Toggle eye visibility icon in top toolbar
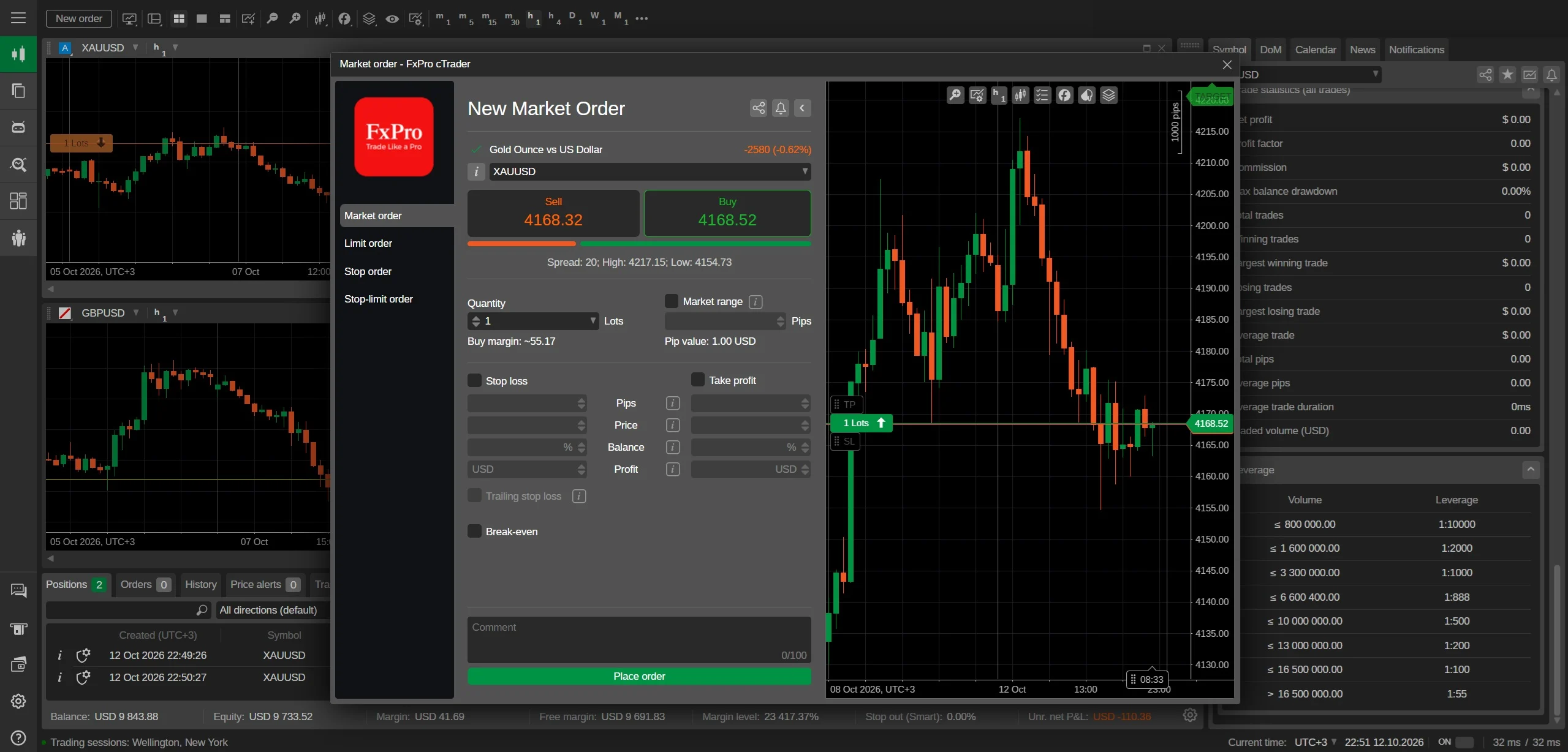Viewport: 1568px width, 752px height. point(392,18)
